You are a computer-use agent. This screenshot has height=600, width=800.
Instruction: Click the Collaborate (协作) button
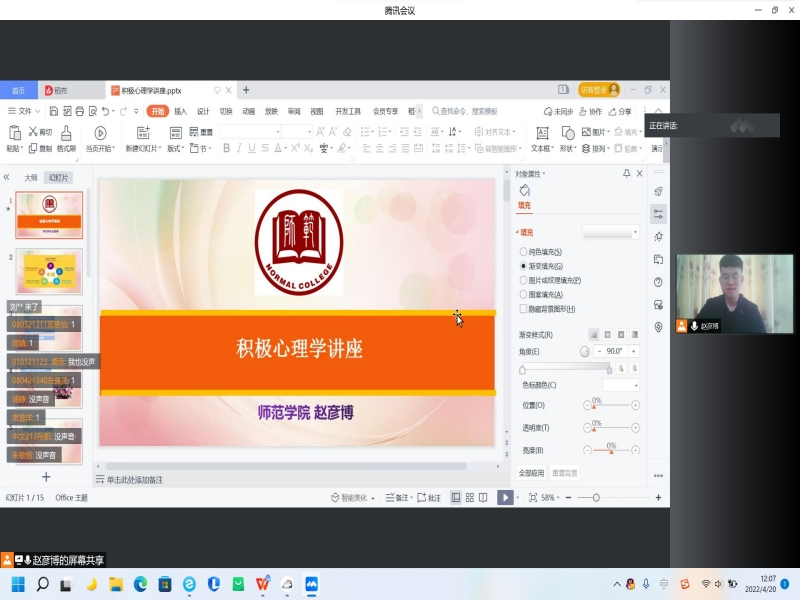pyautogui.click(x=590, y=111)
